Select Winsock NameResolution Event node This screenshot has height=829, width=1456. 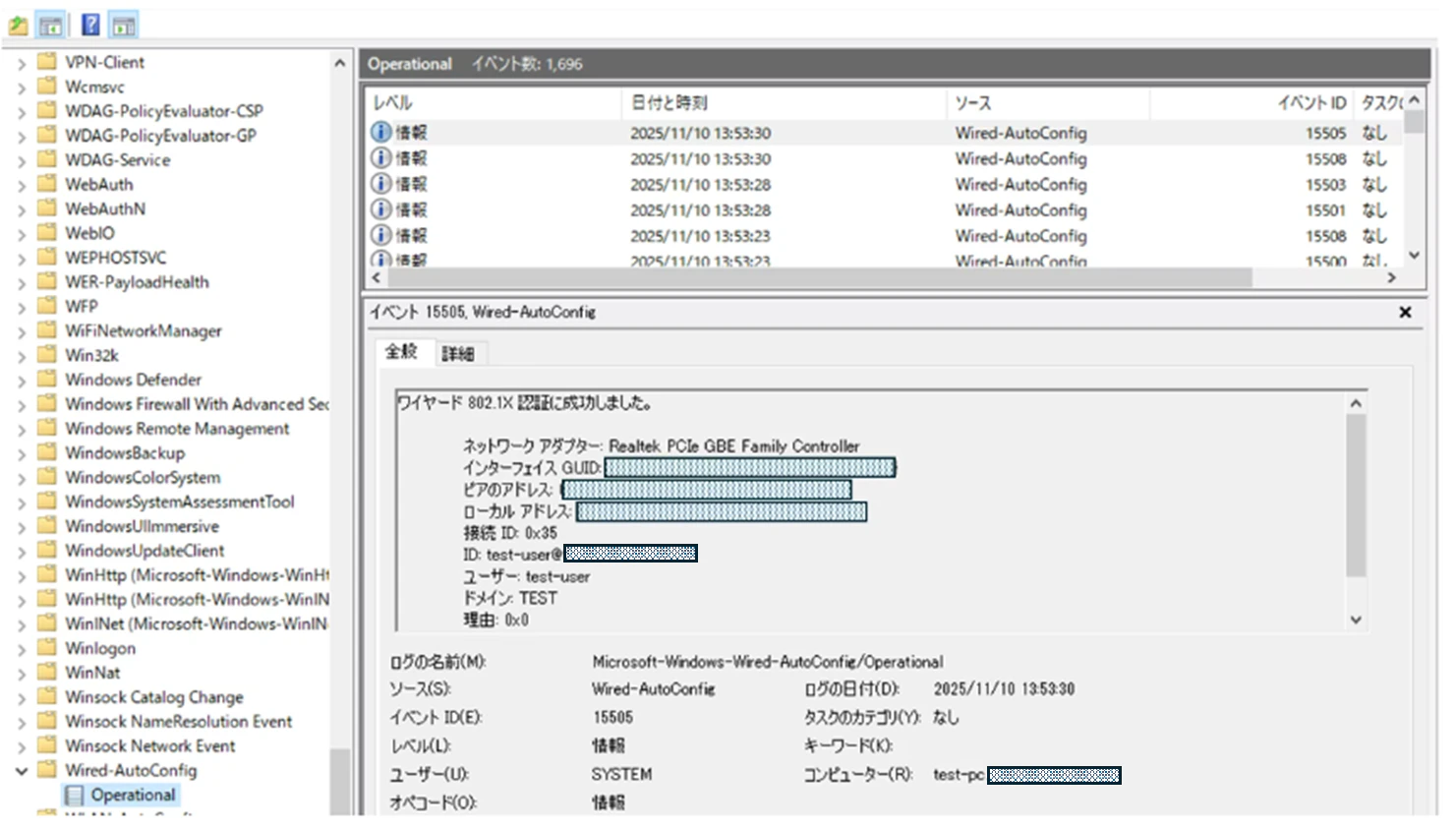(x=178, y=721)
